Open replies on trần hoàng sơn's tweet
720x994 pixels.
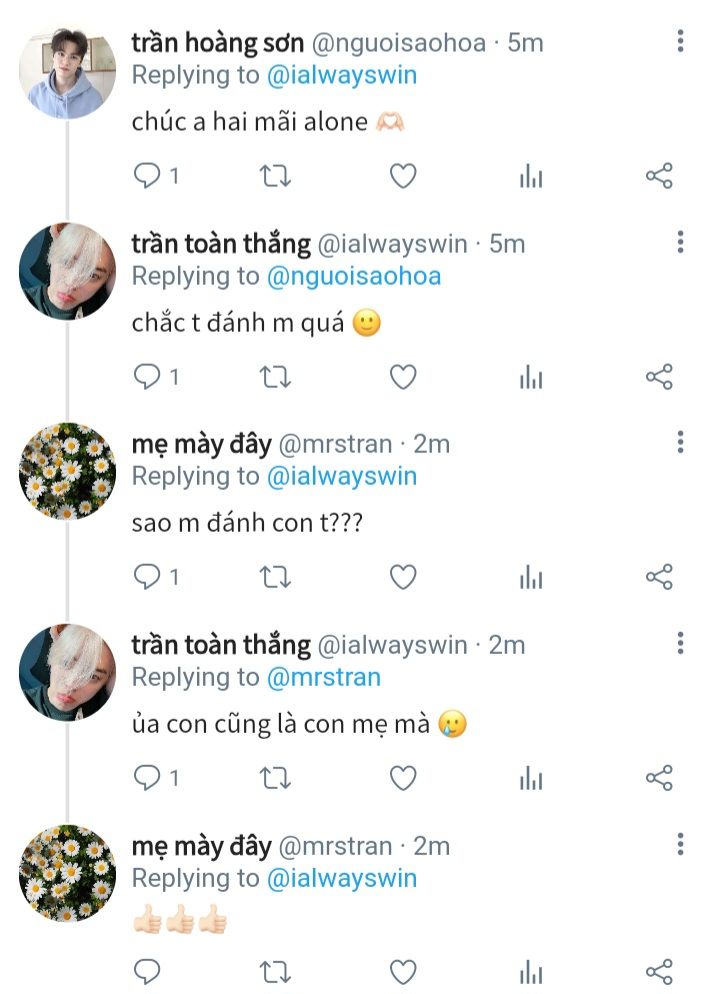(148, 177)
